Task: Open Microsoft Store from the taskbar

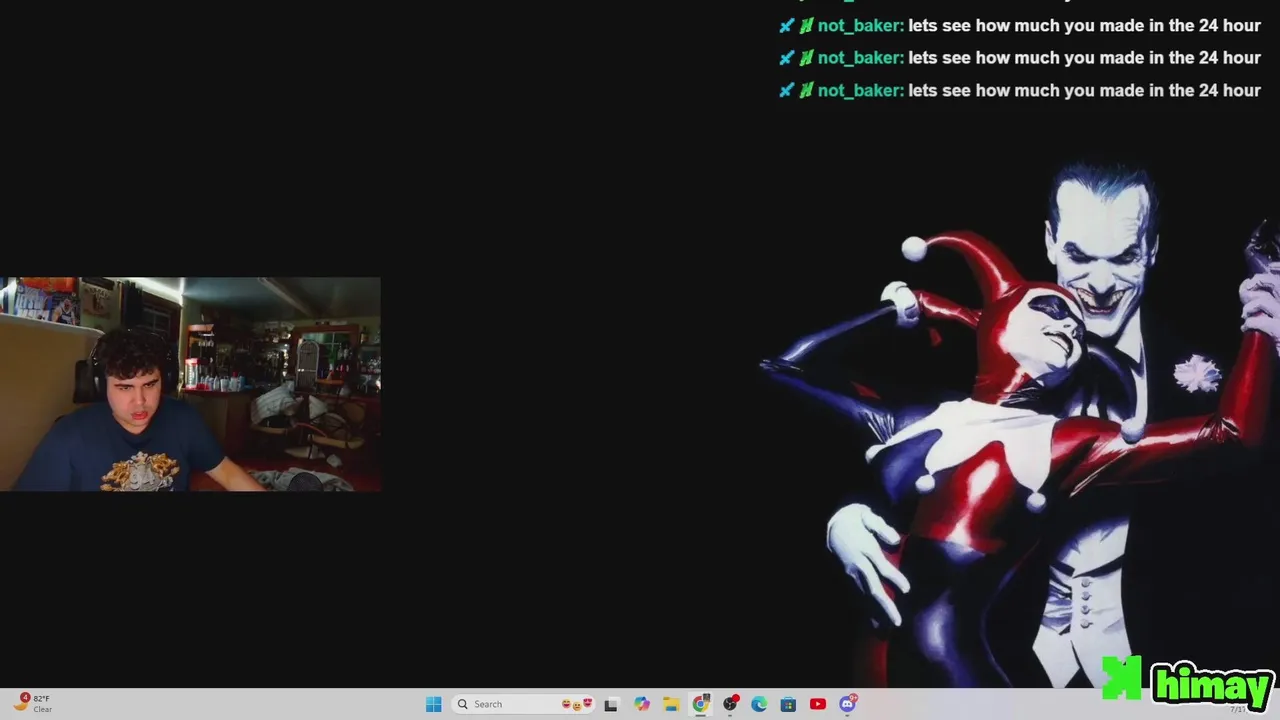Action: click(788, 704)
